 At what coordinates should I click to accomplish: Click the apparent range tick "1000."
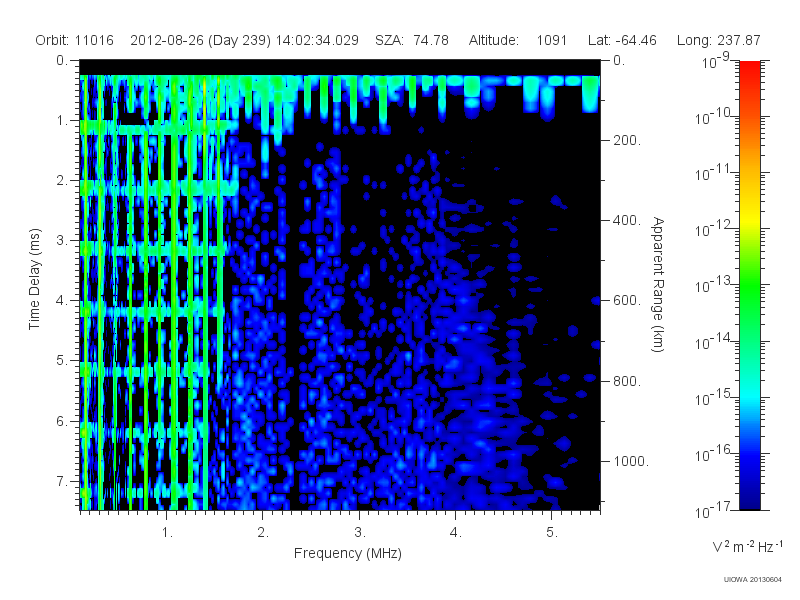631,461
